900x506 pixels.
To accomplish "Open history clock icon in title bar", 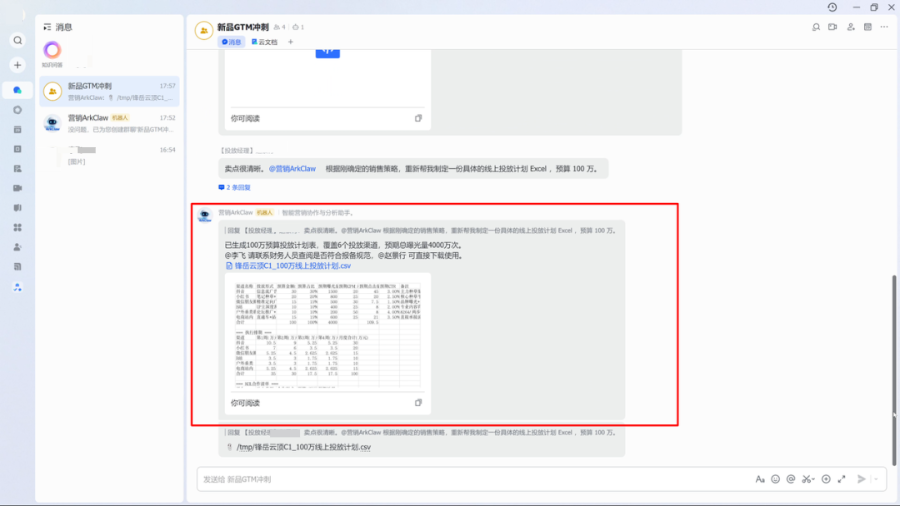I will click(x=832, y=7).
